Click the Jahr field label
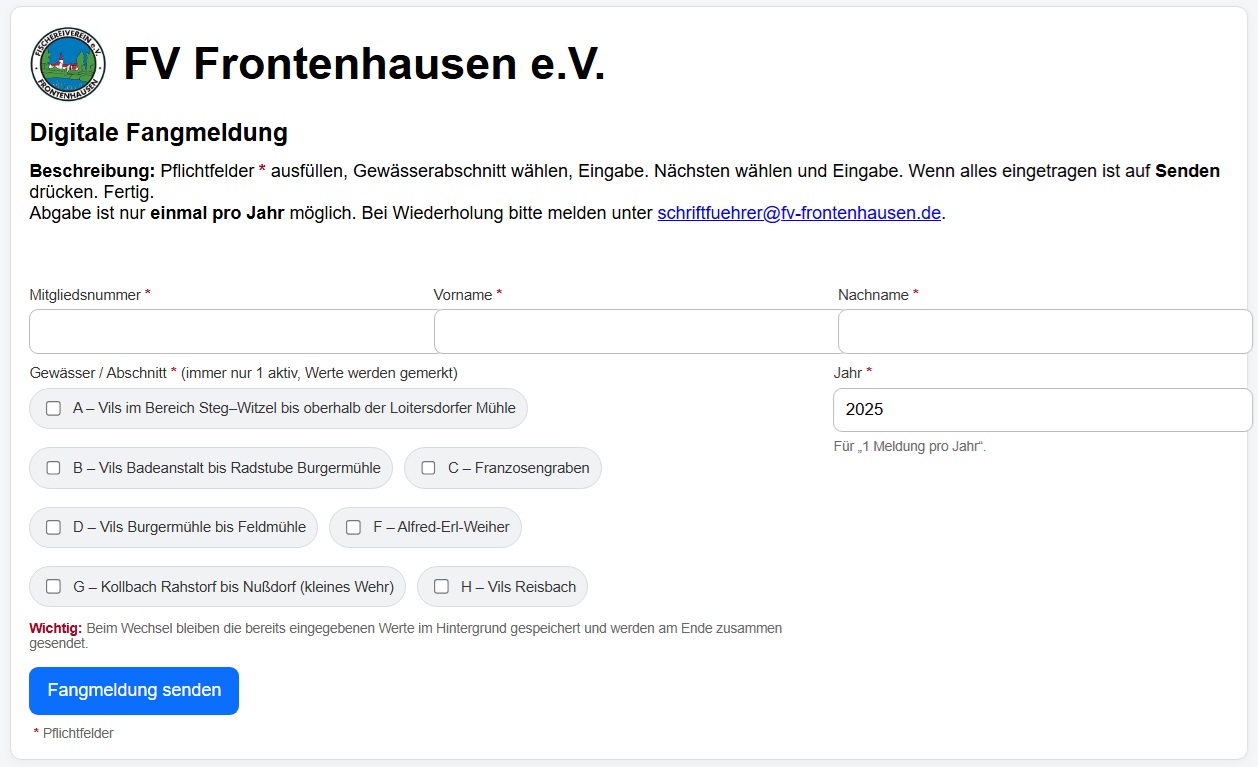 847,372
